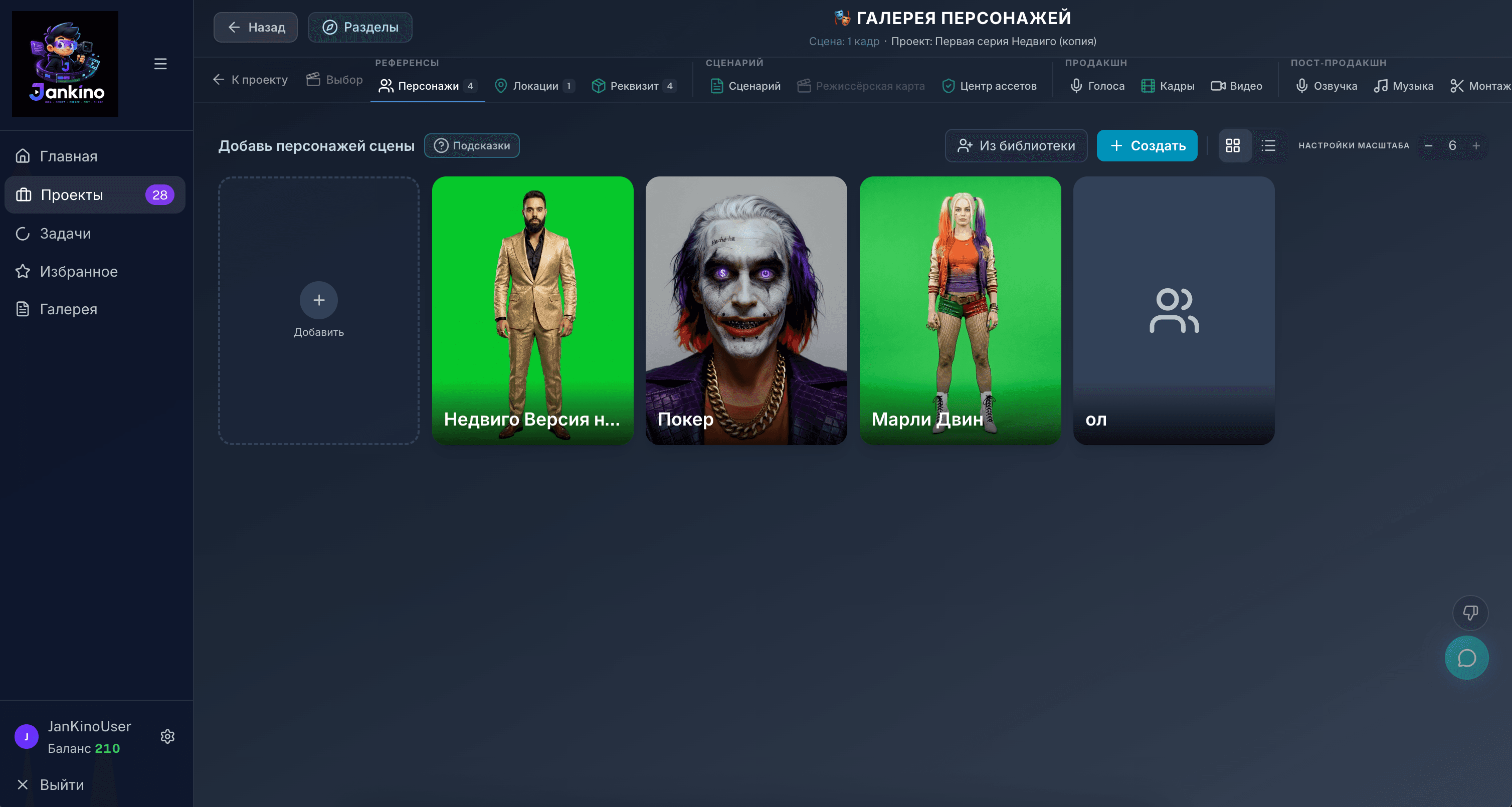Open the Режиссёрская карта tab
This screenshot has height=807, width=1512.
point(861,86)
